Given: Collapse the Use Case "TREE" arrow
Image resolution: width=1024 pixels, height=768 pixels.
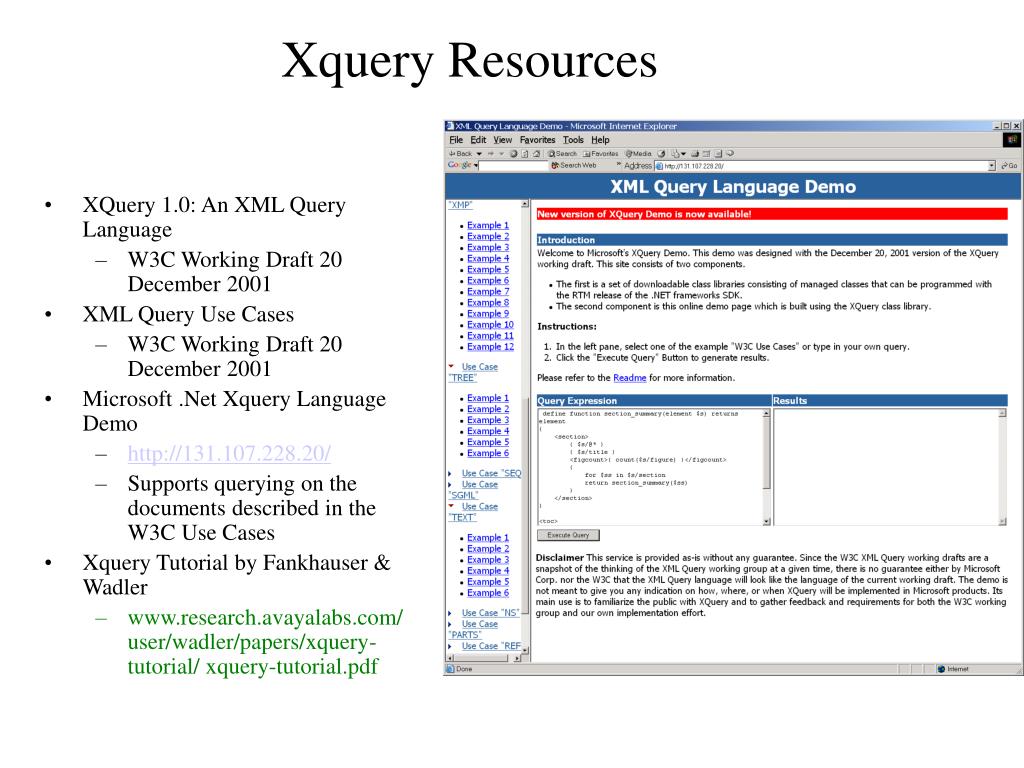Looking at the screenshot, I should [451, 366].
